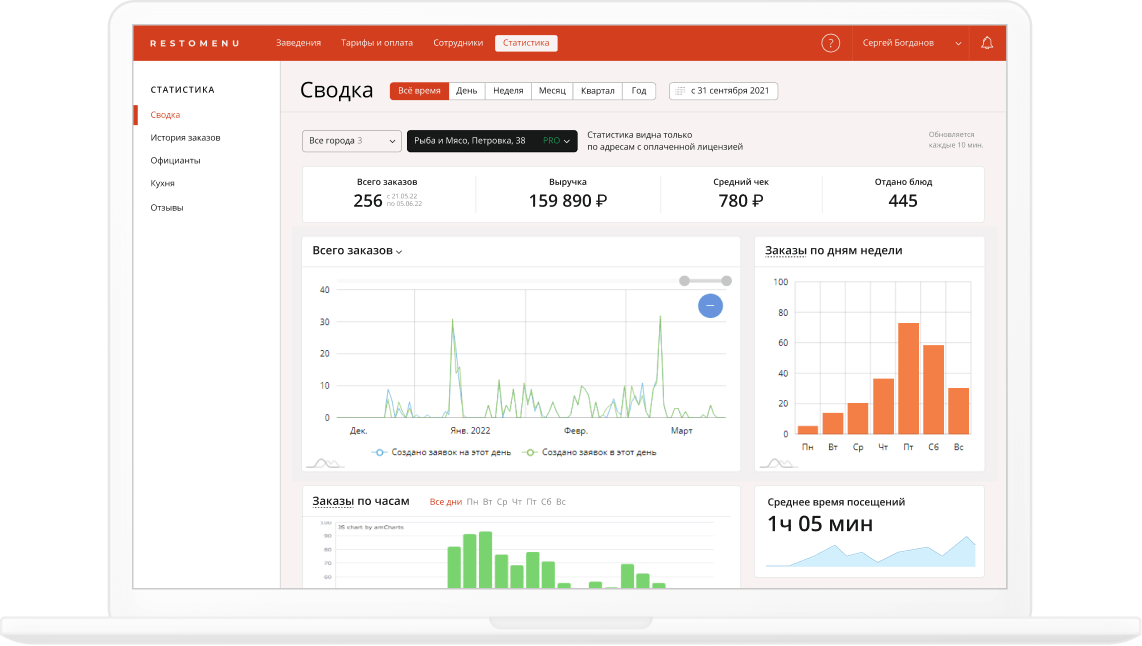This screenshot has height=646, width=1142.
Task: Select the «Неделя» period option
Action: [508, 91]
